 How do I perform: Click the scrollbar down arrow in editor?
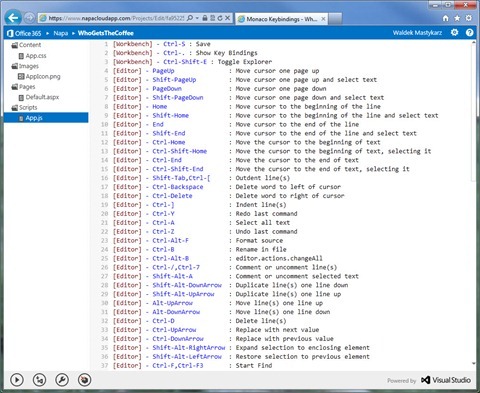[x=474, y=363]
